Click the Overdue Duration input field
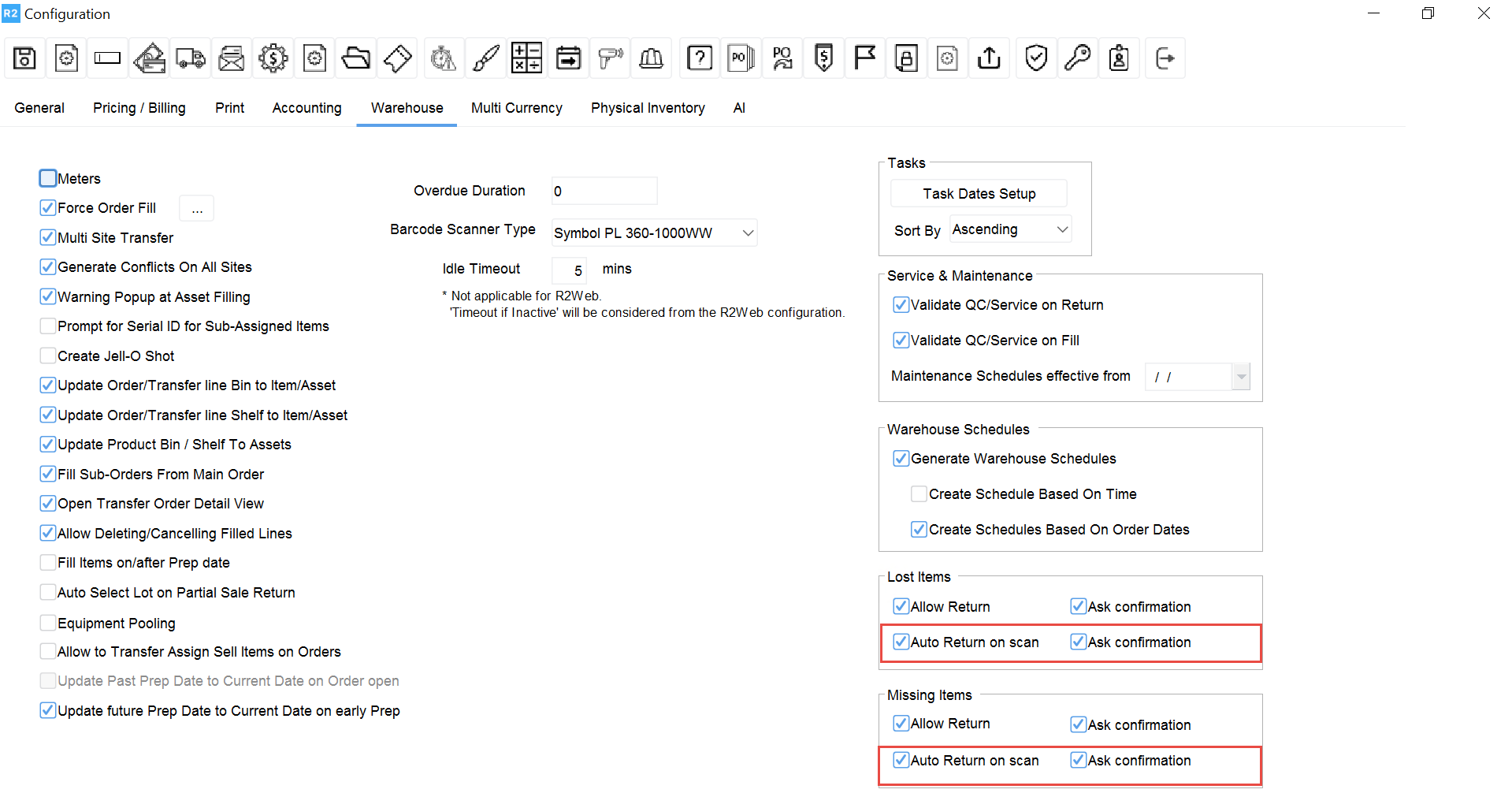This screenshot has height=793, width=1512. point(604,192)
